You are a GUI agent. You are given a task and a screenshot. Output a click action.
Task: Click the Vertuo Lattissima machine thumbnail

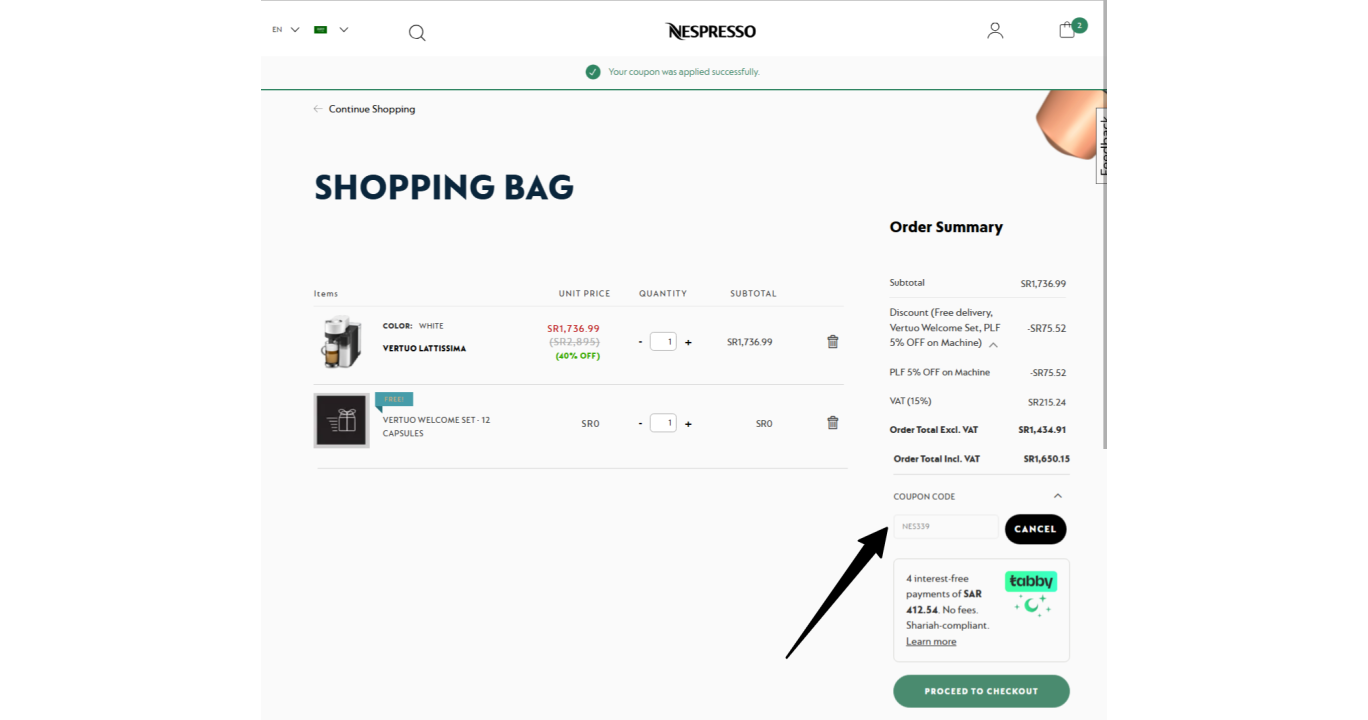pos(341,342)
